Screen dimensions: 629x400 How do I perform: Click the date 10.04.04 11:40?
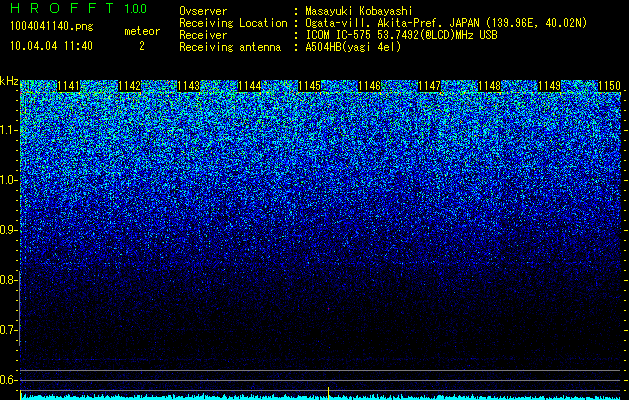click(x=51, y=46)
